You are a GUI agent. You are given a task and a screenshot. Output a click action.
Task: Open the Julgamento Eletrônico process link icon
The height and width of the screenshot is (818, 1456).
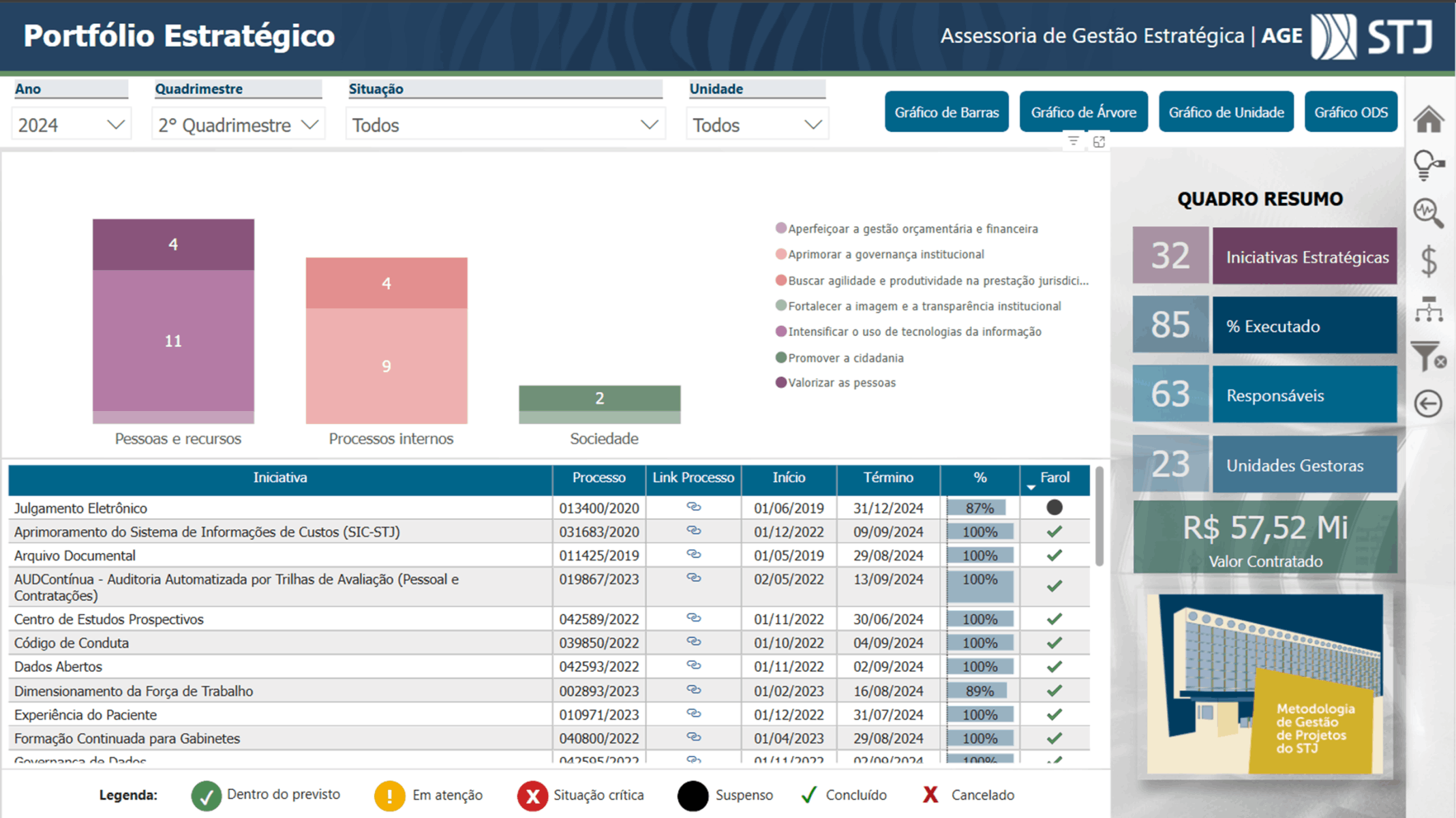pos(693,507)
